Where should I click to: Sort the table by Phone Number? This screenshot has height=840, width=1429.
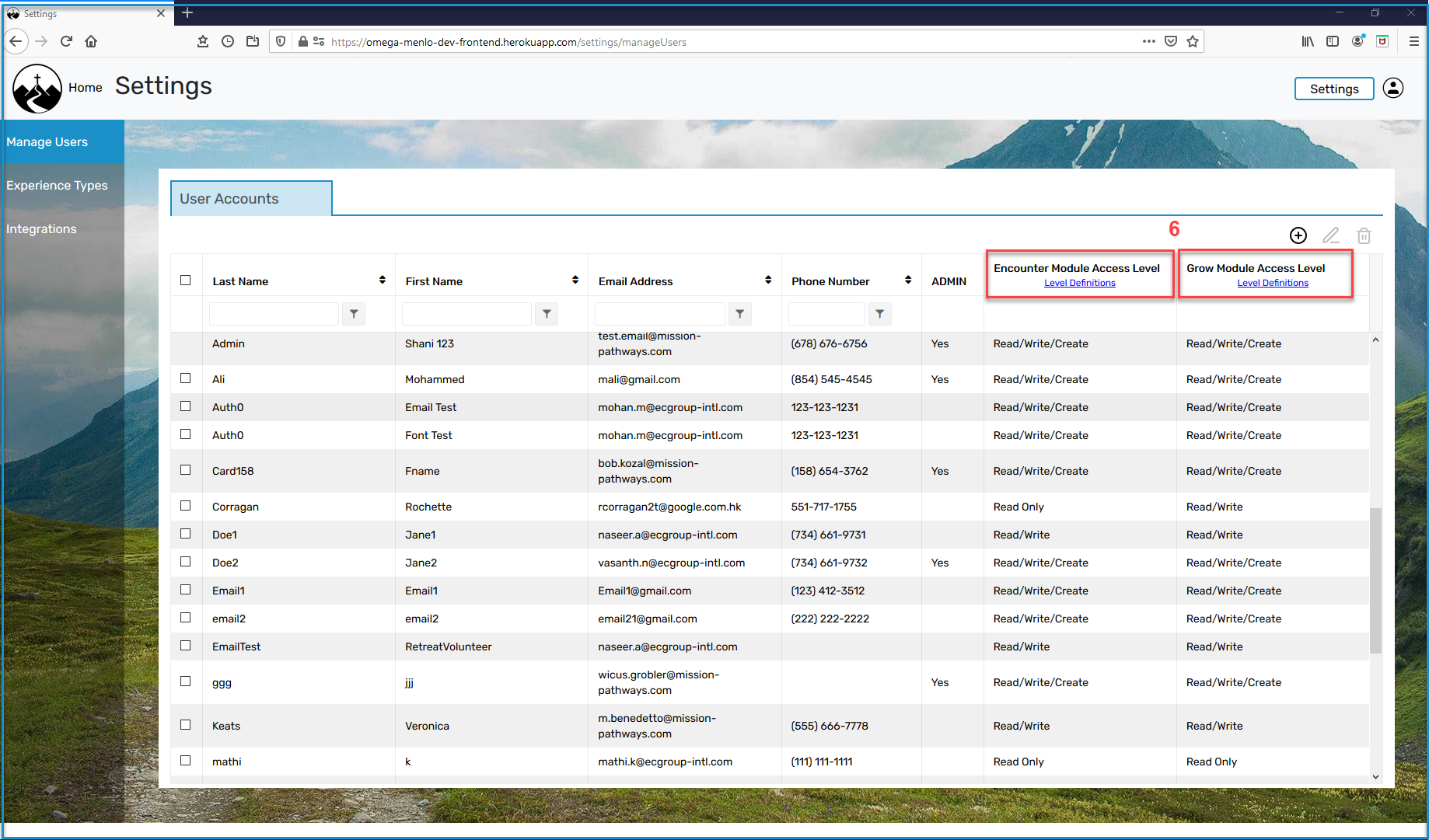point(908,280)
